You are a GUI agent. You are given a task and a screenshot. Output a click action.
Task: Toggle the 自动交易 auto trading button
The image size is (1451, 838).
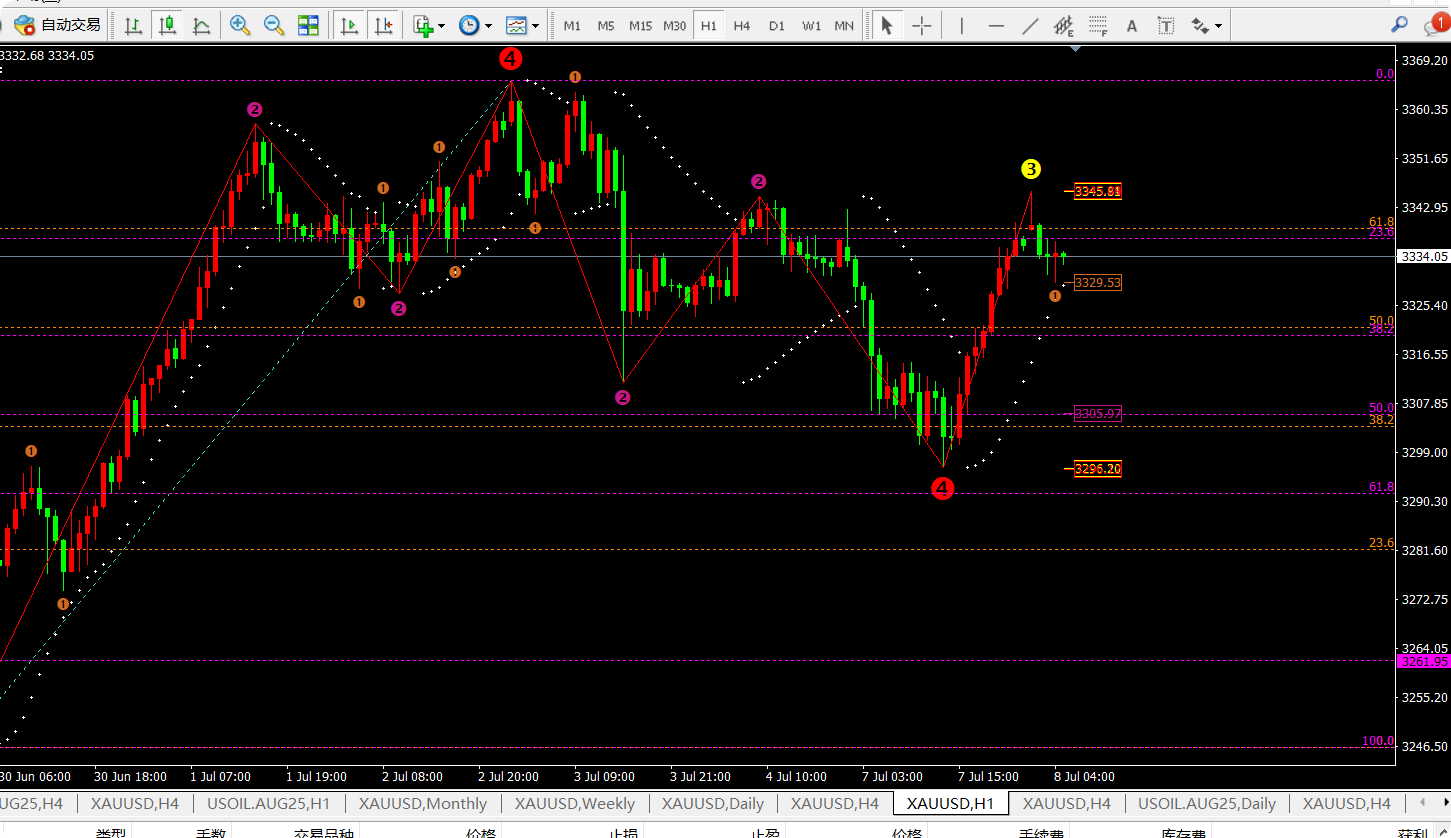point(57,25)
